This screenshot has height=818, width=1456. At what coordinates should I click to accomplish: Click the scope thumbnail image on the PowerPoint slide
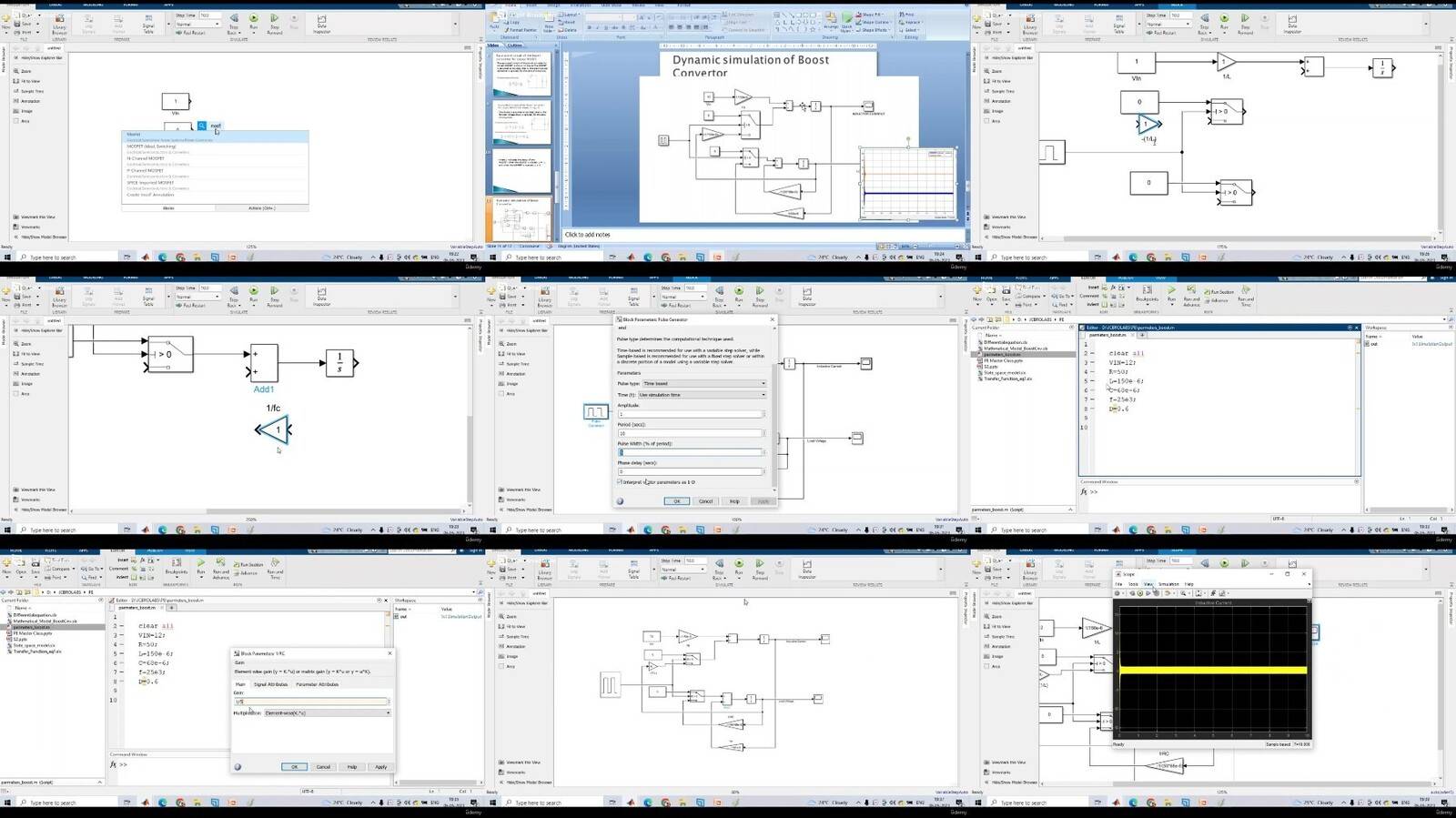coord(908,183)
